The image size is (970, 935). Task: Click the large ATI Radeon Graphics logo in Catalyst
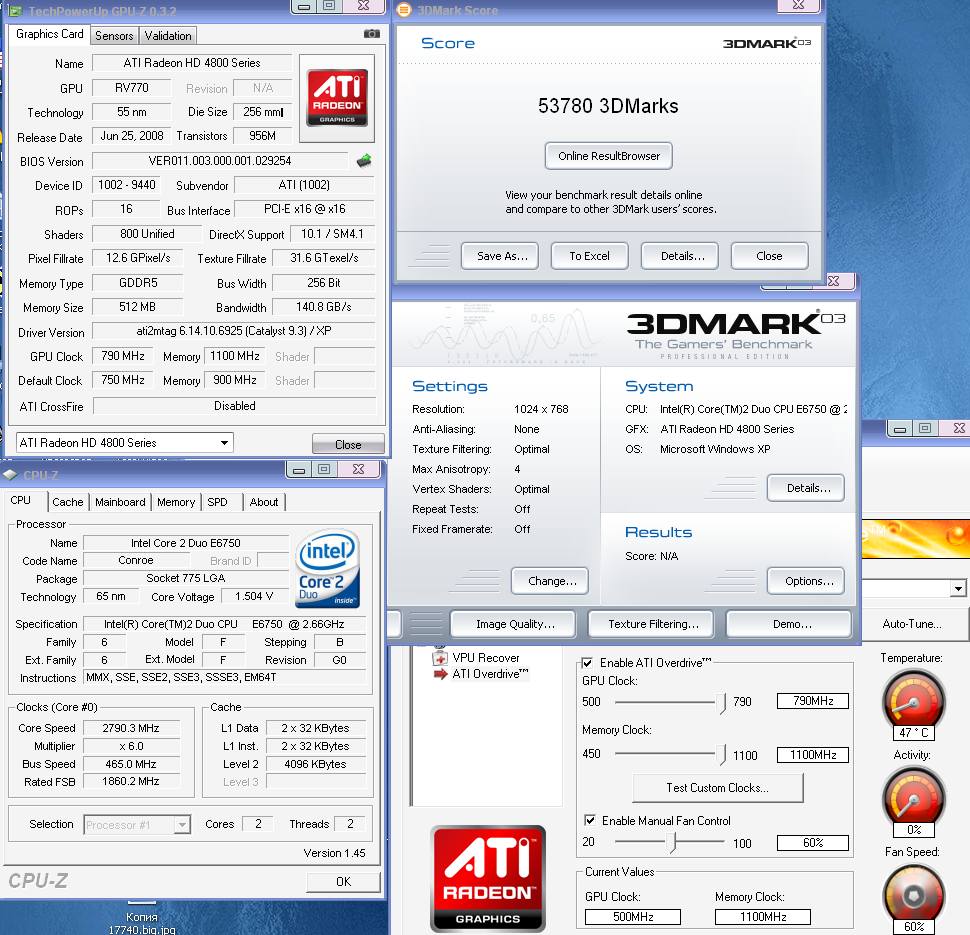pos(488,878)
